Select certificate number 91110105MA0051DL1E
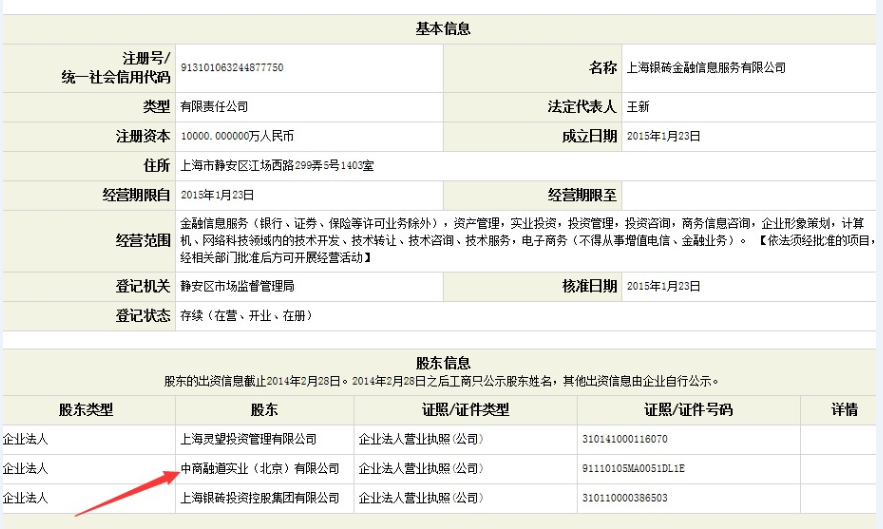 pyautogui.click(x=633, y=469)
